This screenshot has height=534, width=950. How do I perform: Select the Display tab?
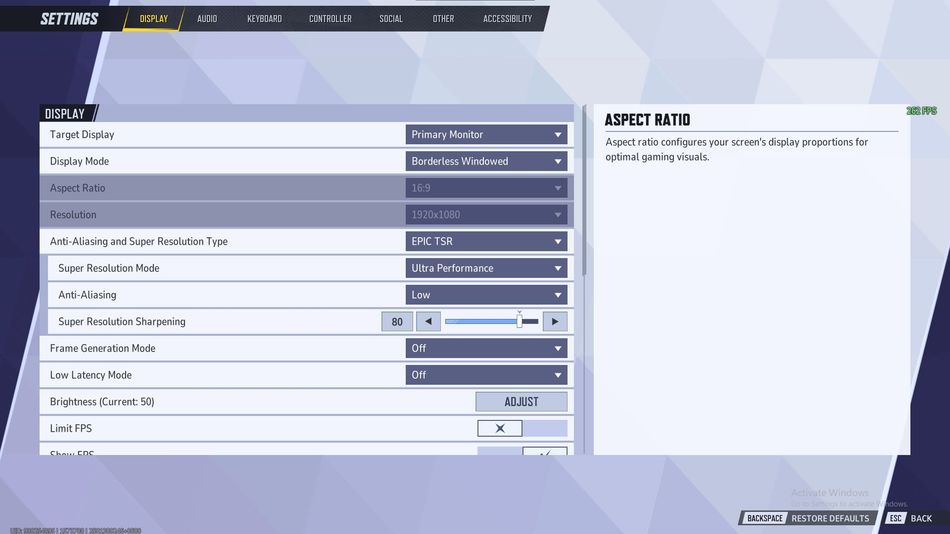pos(154,19)
